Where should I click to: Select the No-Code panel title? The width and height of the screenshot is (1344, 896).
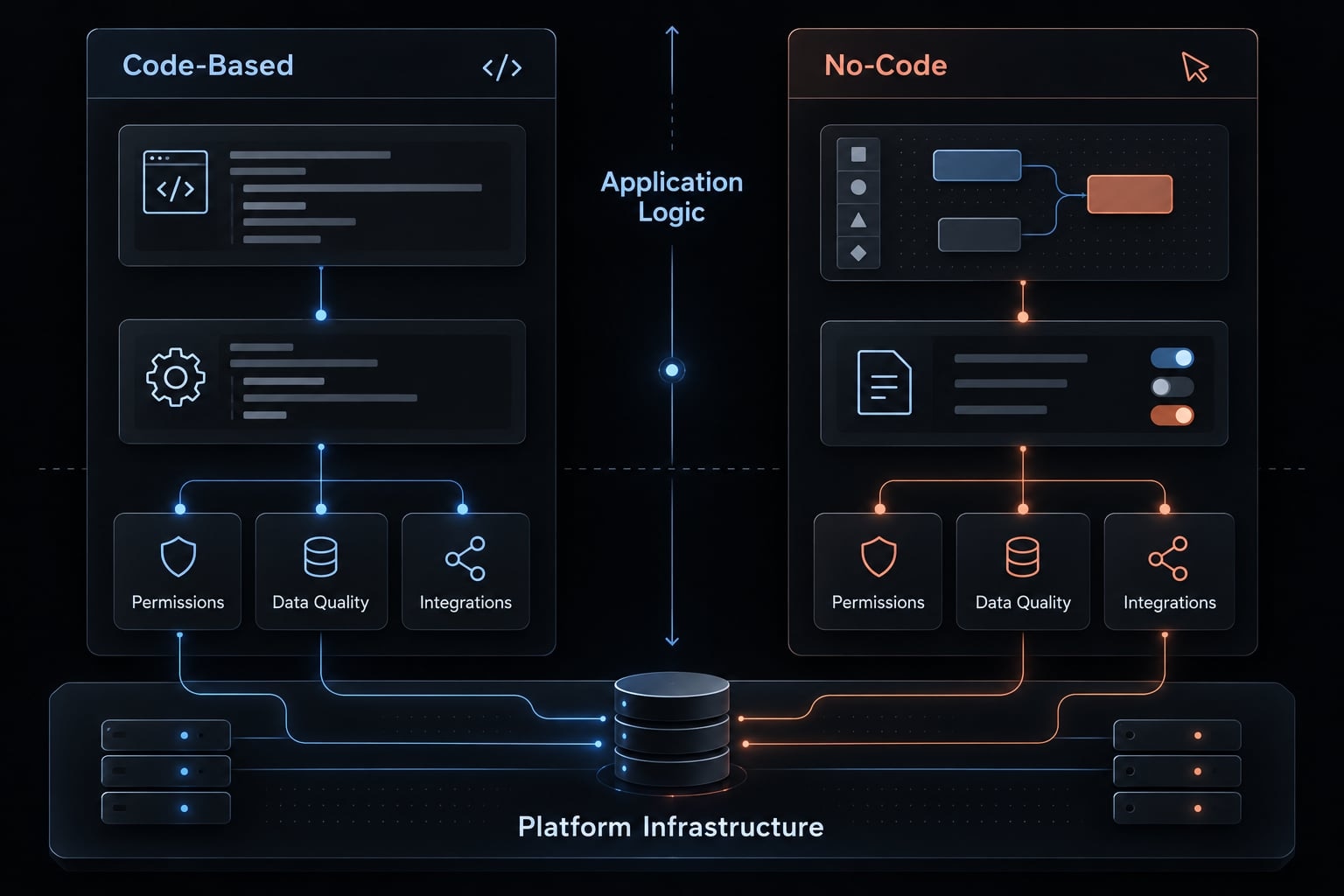[x=885, y=66]
